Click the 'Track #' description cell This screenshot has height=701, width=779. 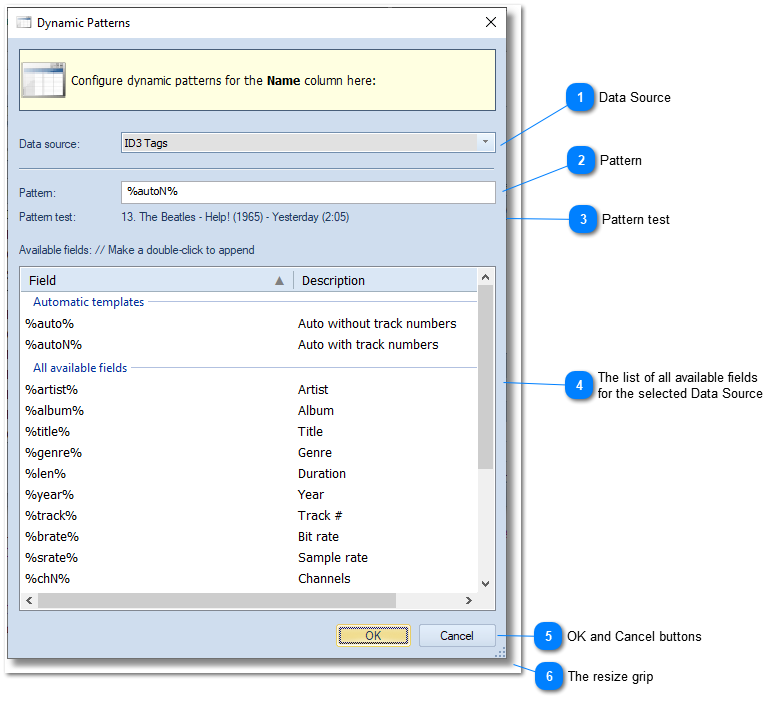click(x=320, y=515)
